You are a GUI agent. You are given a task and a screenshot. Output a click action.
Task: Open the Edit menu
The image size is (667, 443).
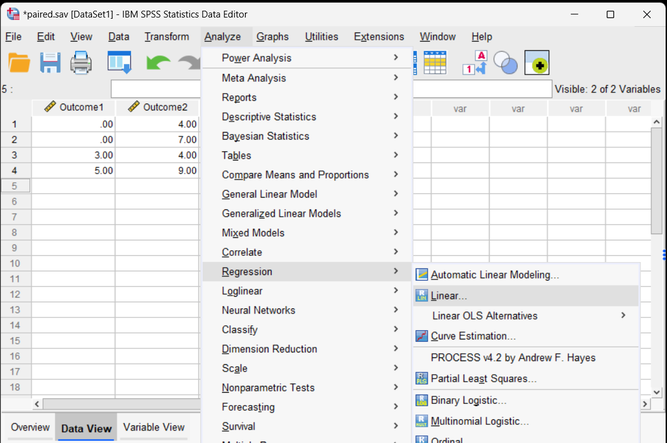[46, 37]
